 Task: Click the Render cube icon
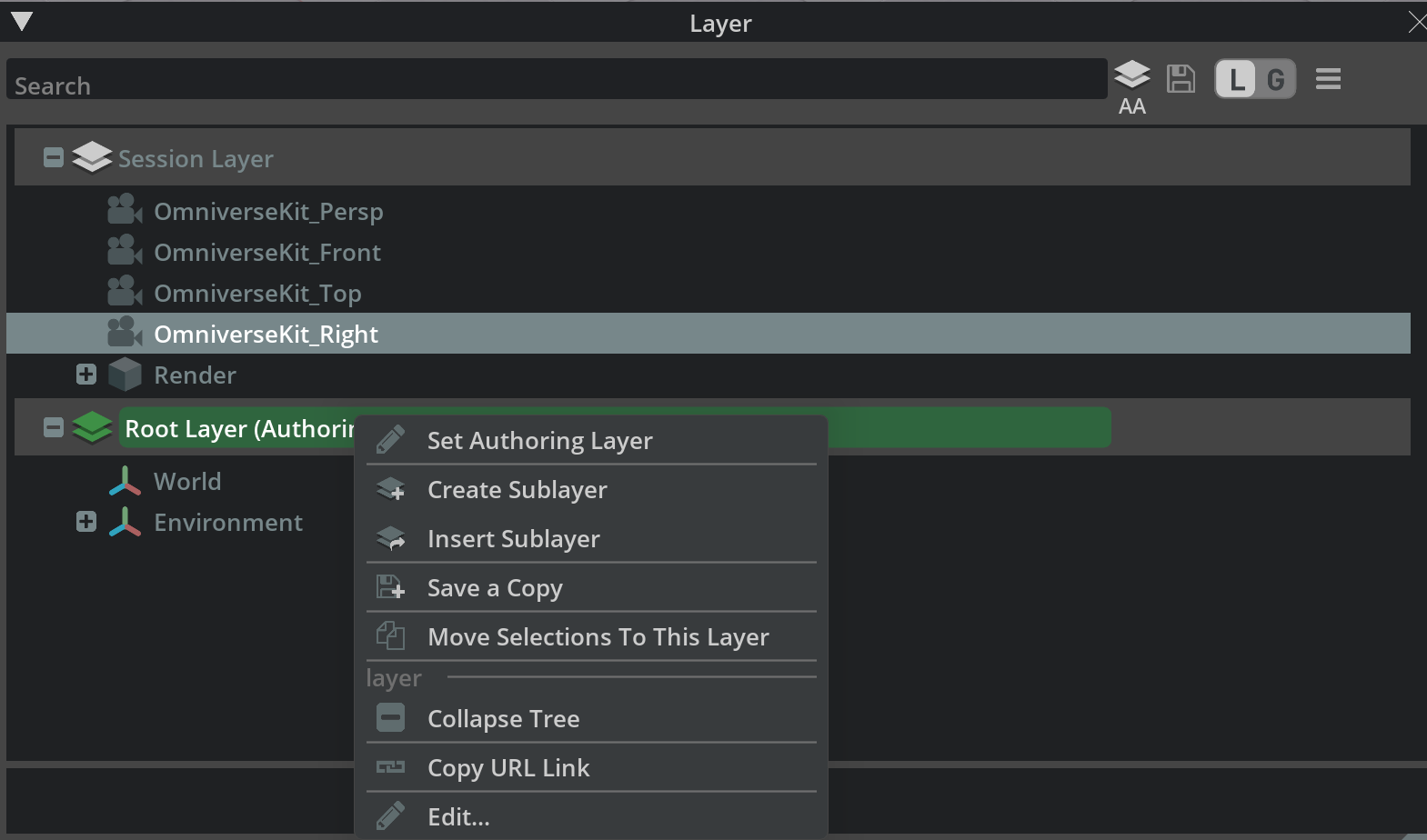pos(125,375)
